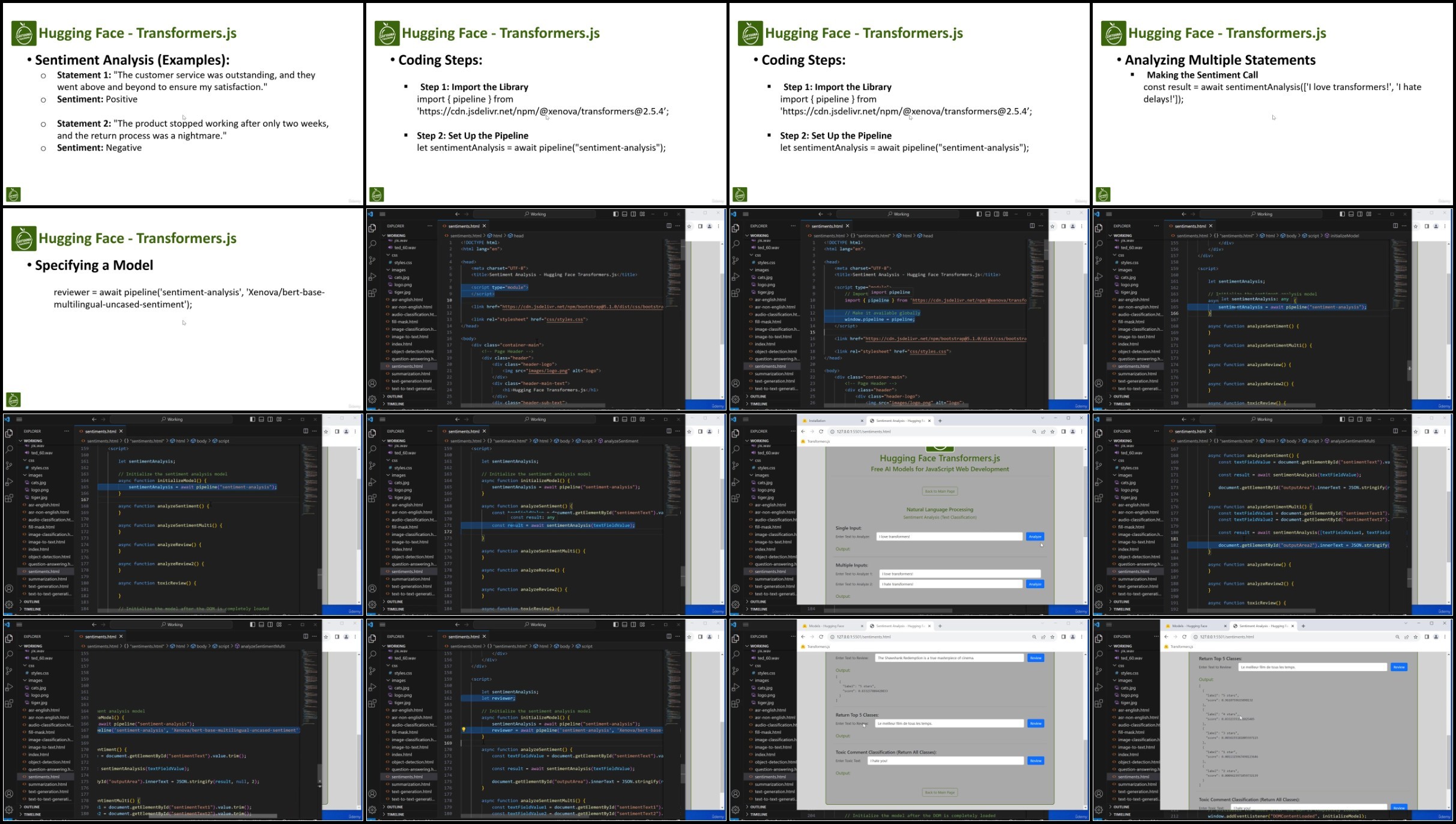Image resolution: width=1456 pixels, height=824 pixels.
Task: Switch to the Installation browser tab
Action: pos(832,421)
